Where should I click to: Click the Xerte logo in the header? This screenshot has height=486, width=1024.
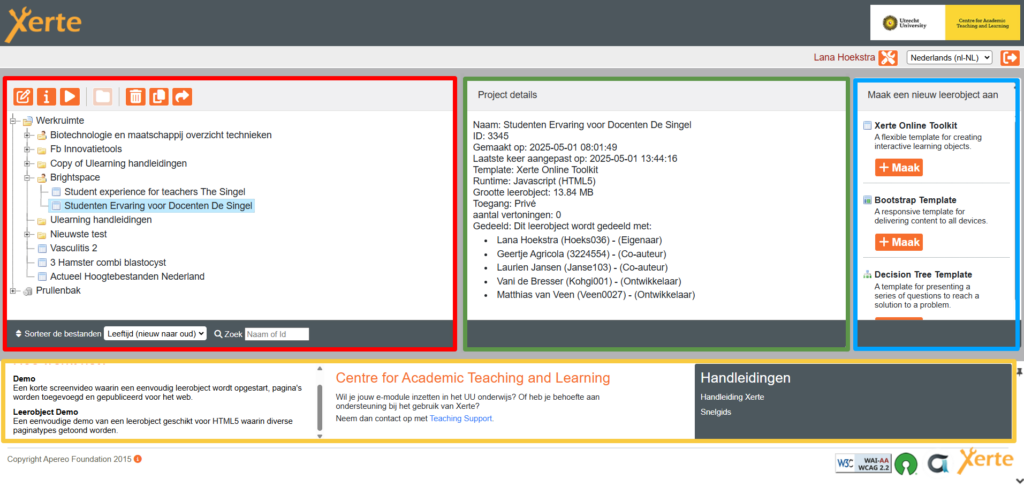pos(43,24)
